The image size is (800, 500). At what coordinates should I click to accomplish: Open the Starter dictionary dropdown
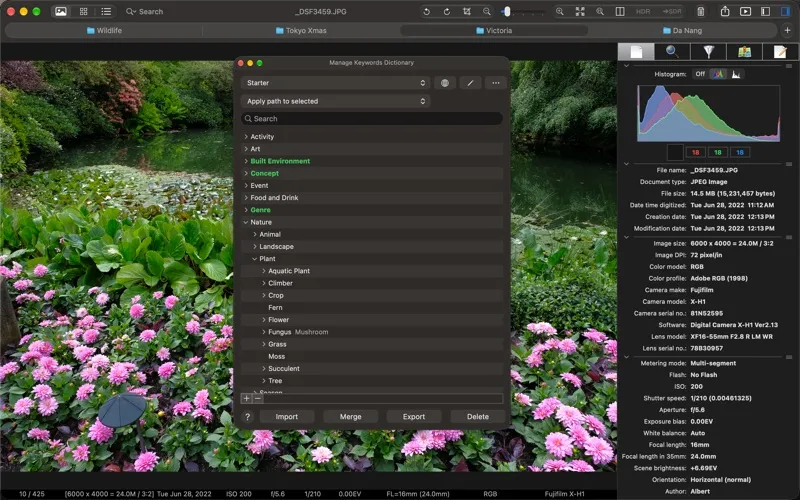[335, 83]
